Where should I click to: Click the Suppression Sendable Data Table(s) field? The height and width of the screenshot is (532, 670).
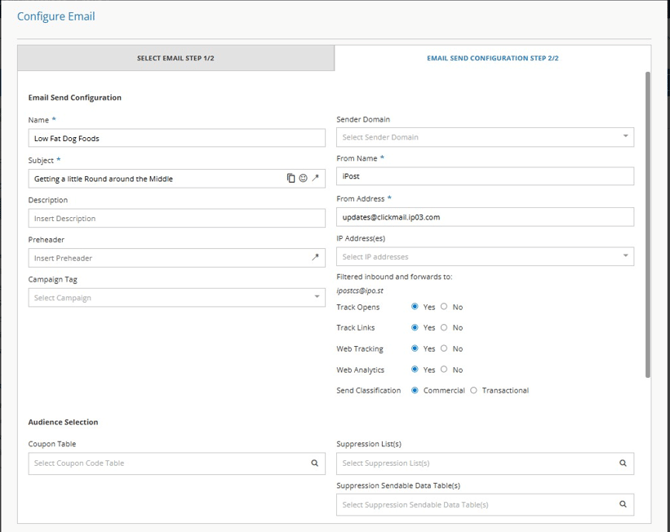(485, 505)
